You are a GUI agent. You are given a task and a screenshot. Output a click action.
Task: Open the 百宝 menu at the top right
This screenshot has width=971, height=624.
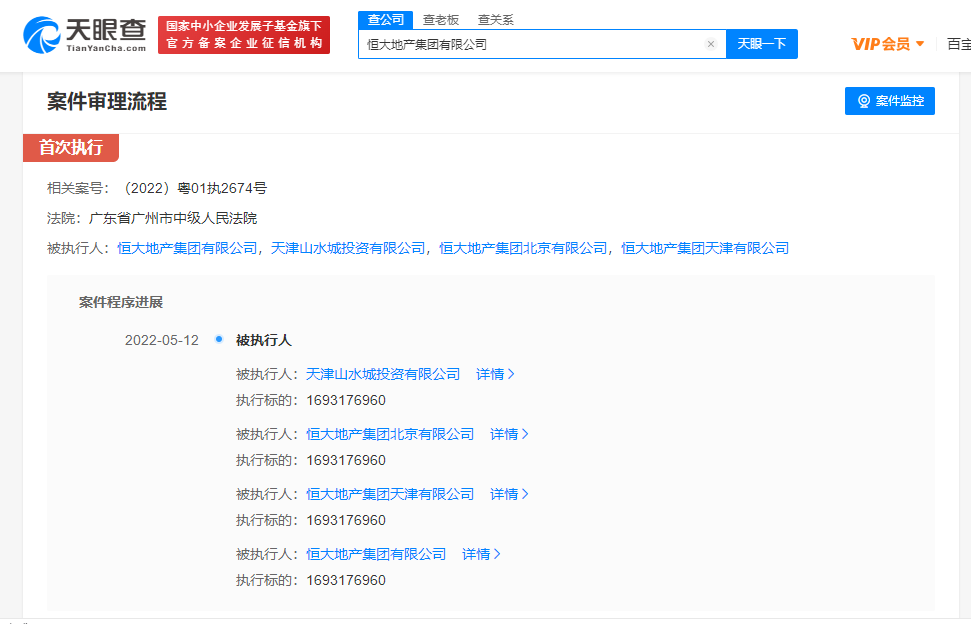point(959,44)
